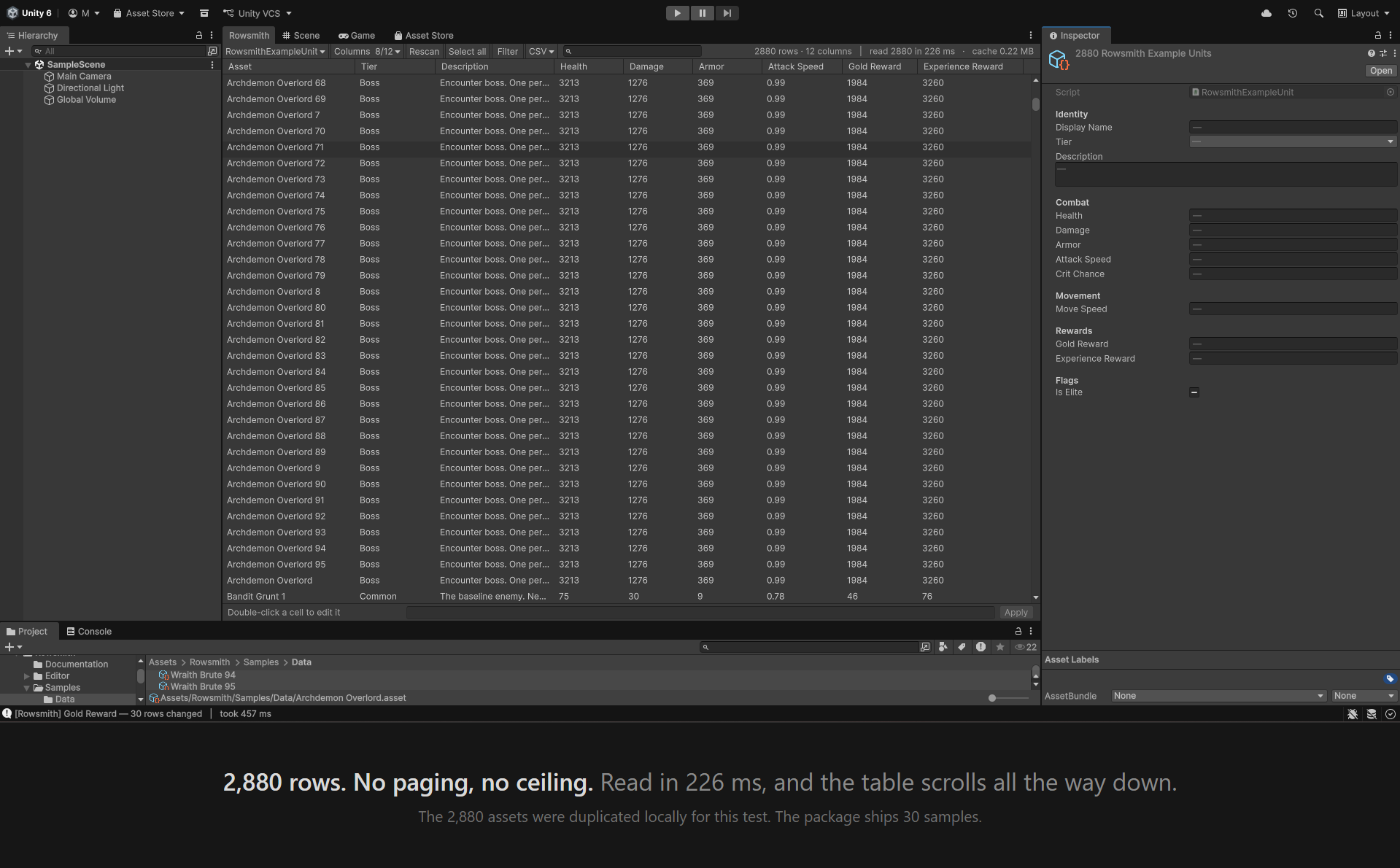This screenshot has width=1400, height=868.
Task: Open the Columns 8/12 dropdown
Action: (x=367, y=51)
